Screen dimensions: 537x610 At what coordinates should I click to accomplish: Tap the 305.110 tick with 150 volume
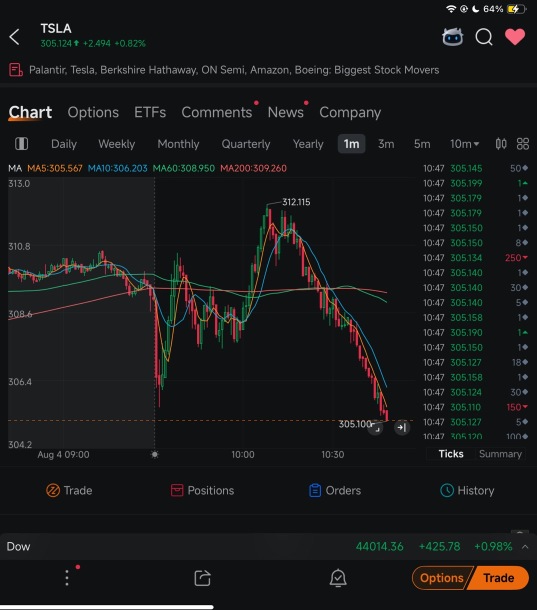(475, 407)
